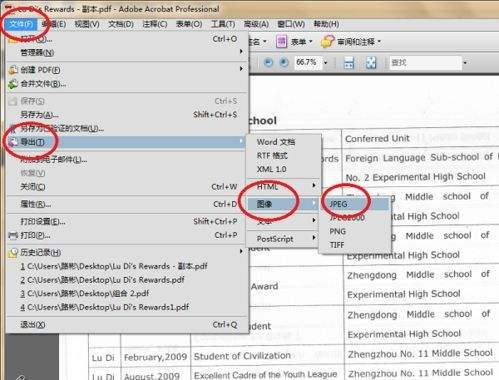Image resolution: width=499 pixels, height=380 pixels.
Task: Click the 历史记录 history icon
Action: (13, 253)
